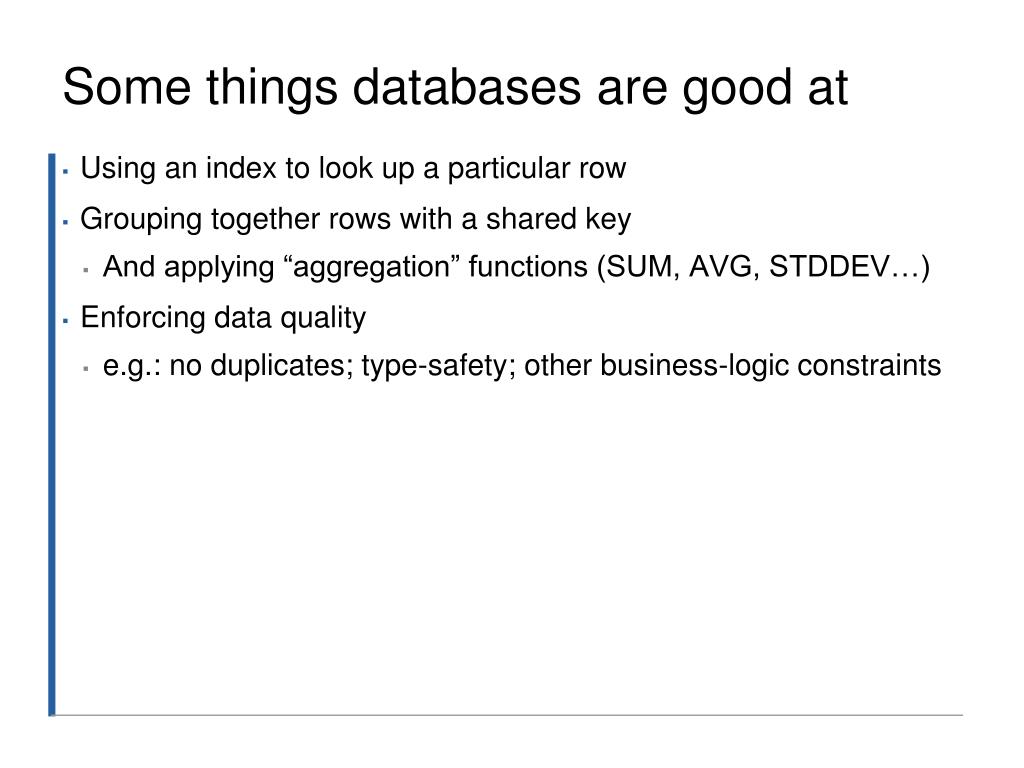Click the slide title 'Some things databases are good at'
This screenshot has height=768, width=1024.
[455, 88]
